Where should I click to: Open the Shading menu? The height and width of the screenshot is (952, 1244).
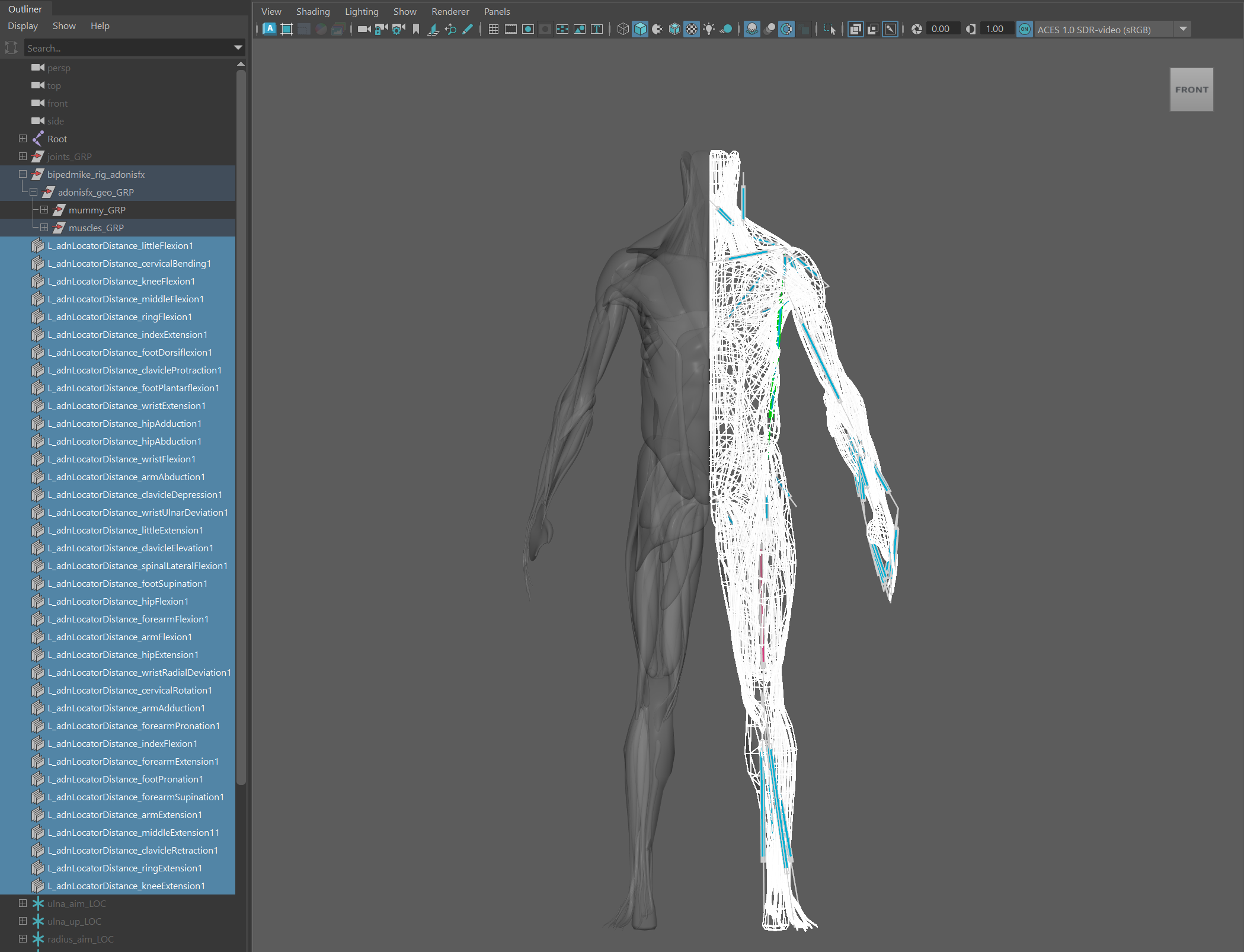[312, 11]
